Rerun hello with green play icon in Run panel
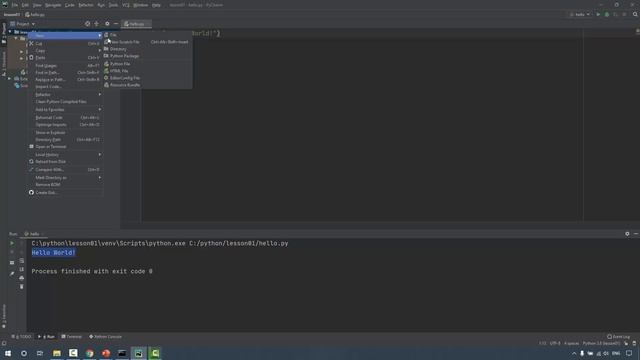 12,243
